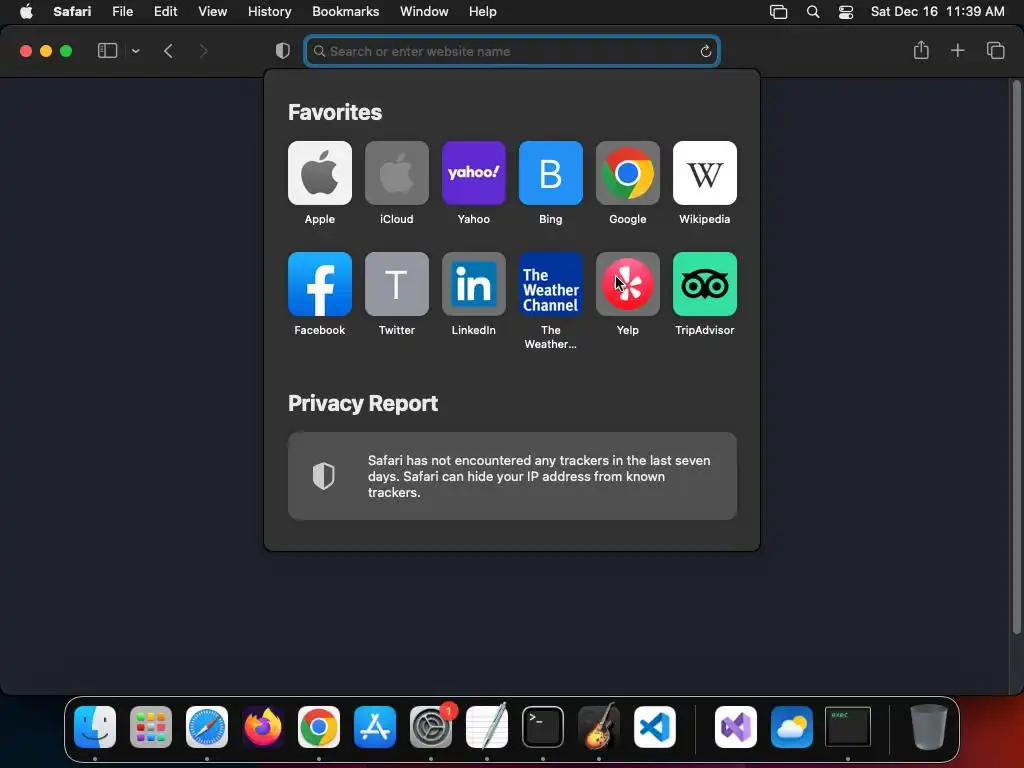1024x768 pixels.
Task: Open Control Center in menu bar
Action: pos(846,12)
